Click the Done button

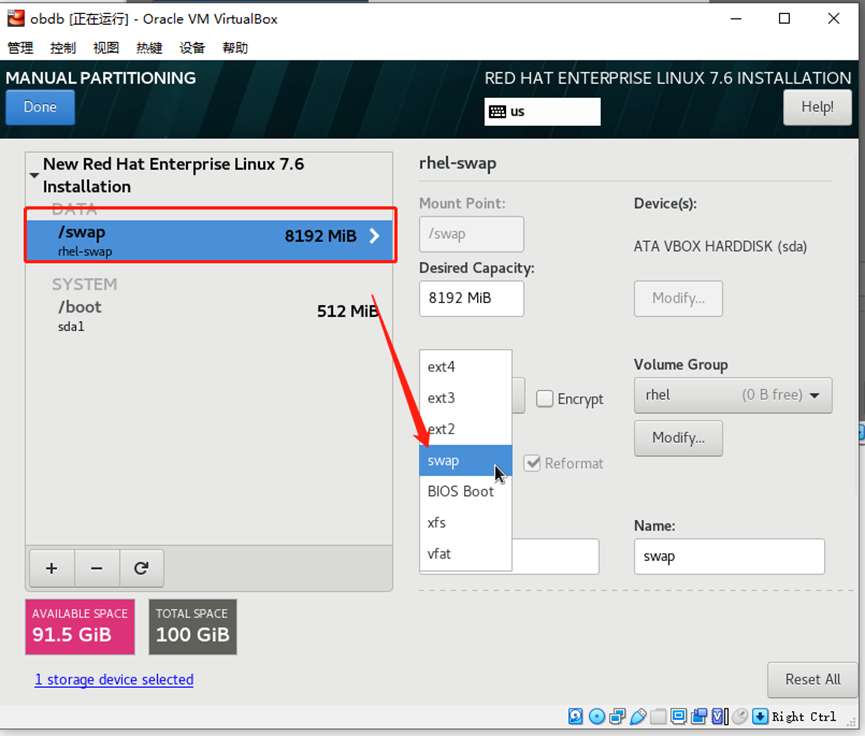pos(39,106)
